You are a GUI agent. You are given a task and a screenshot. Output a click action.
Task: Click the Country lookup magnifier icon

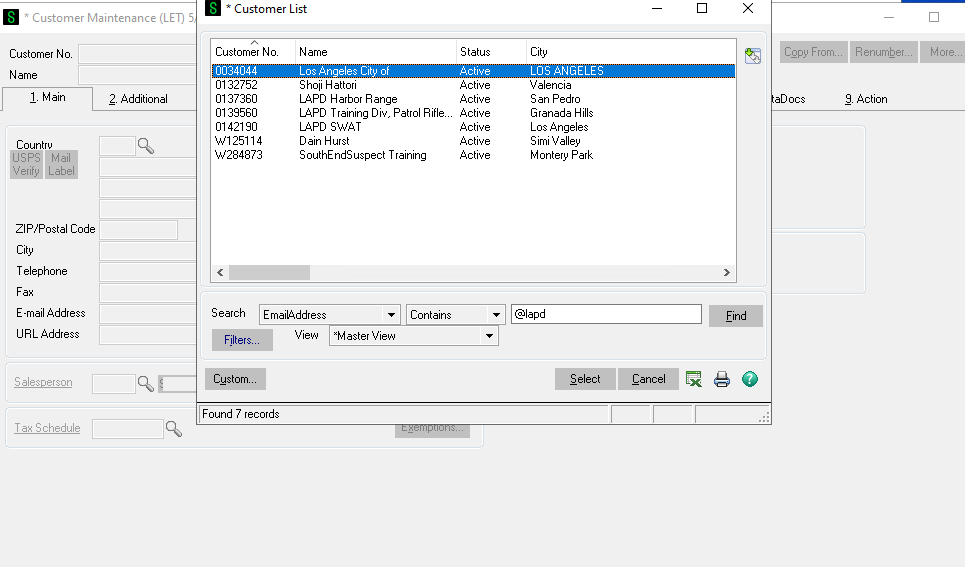click(146, 146)
